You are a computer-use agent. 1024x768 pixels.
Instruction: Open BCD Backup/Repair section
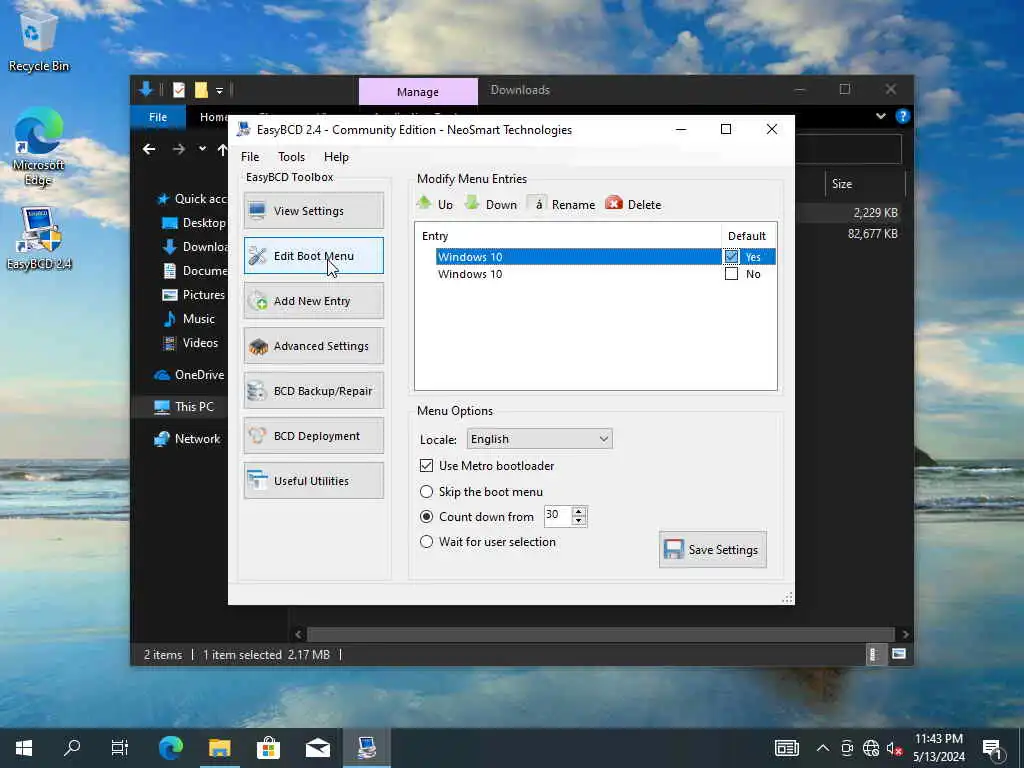click(313, 391)
